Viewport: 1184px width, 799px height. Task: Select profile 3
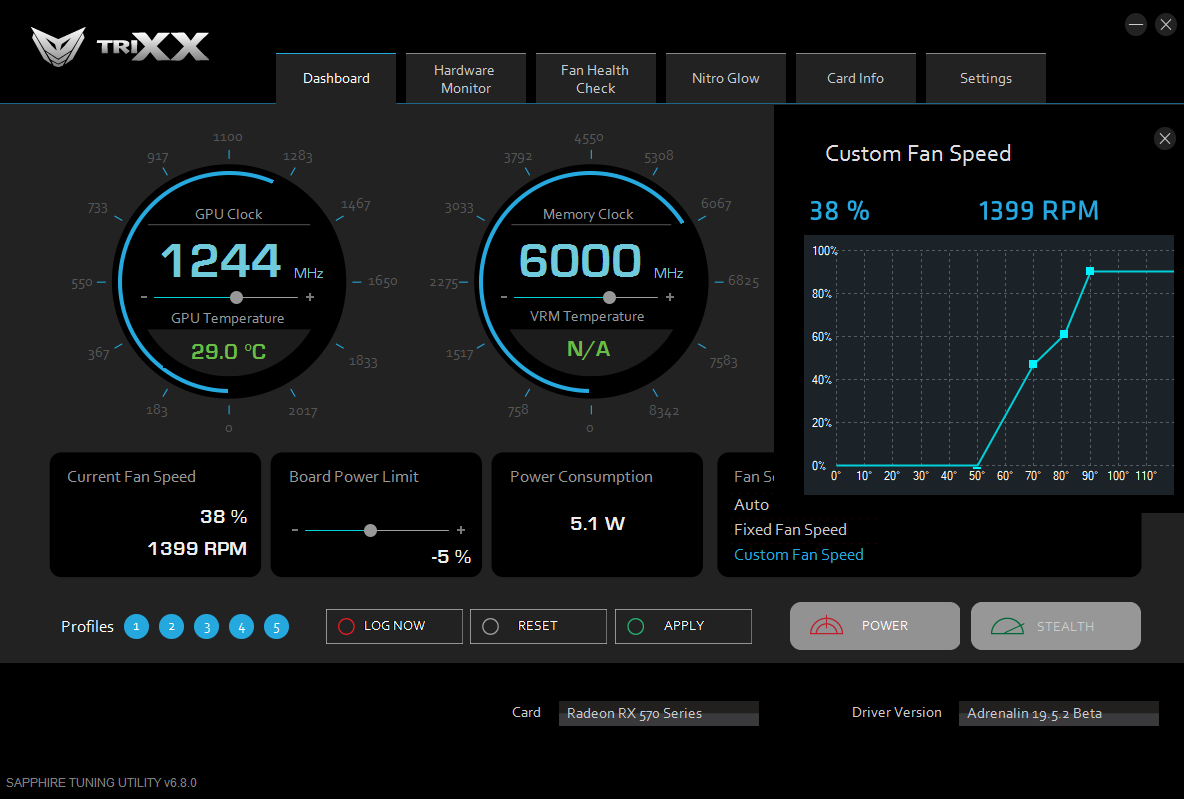point(207,626)
